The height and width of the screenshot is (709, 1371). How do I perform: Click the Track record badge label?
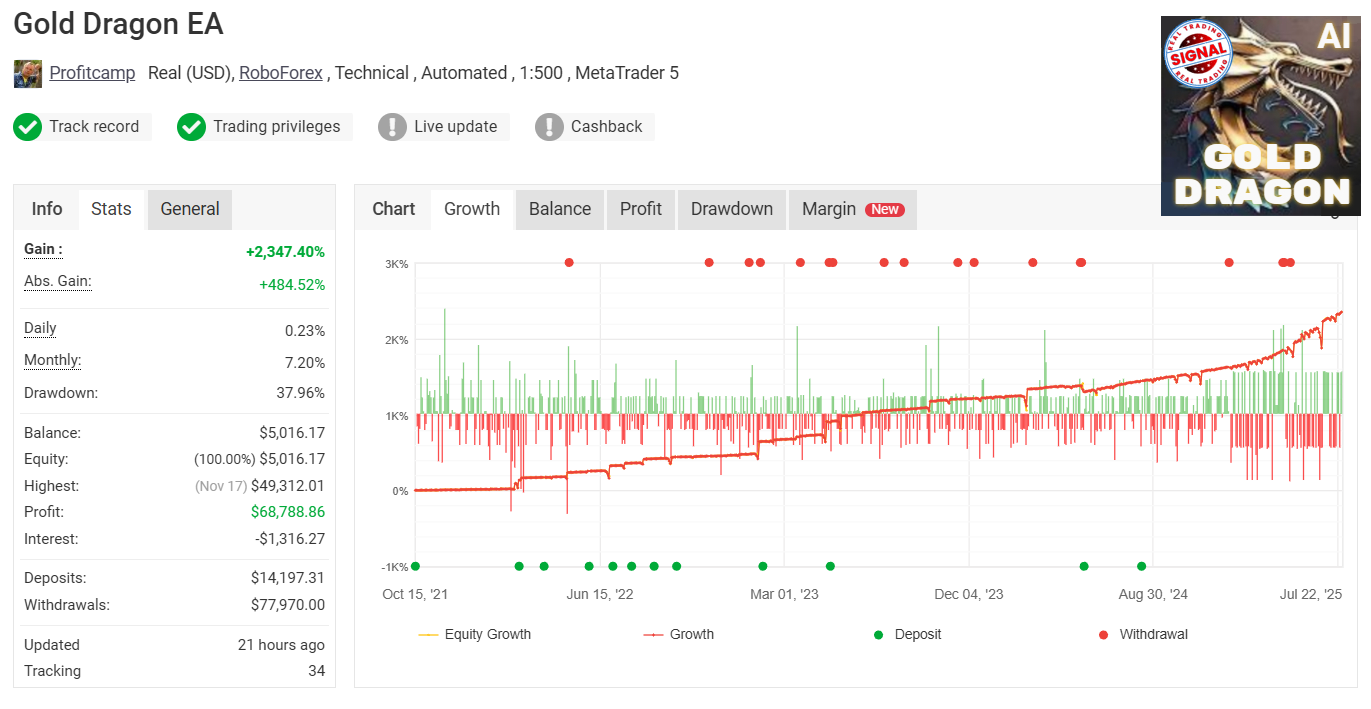(x=94, y=127)
